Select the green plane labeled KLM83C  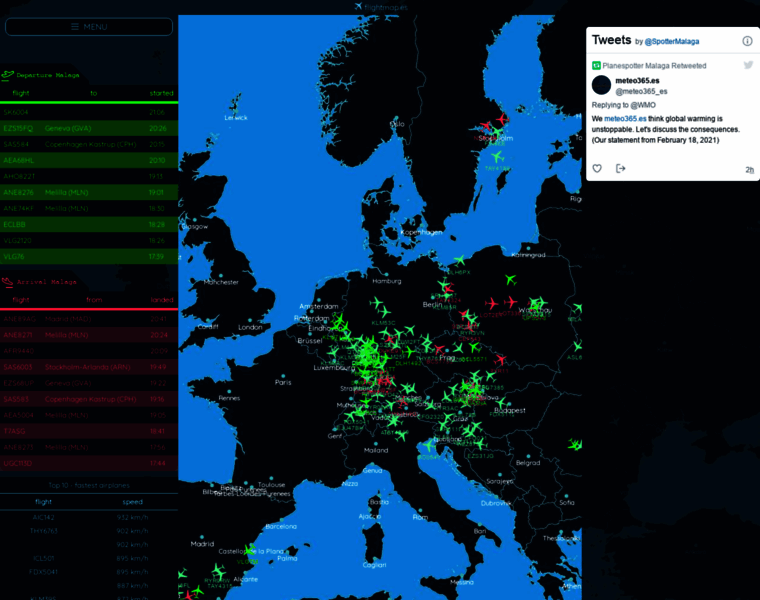[385, 312]
